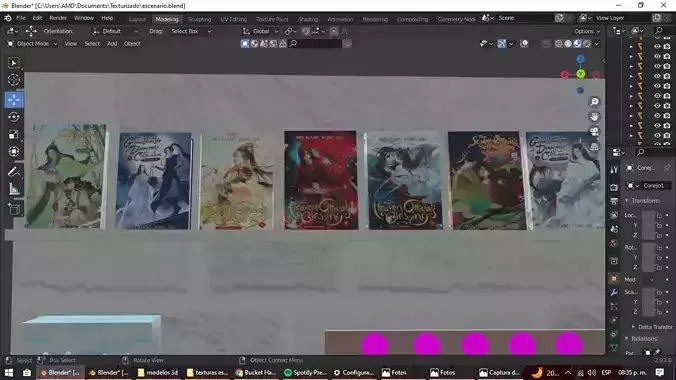This screenshot has height=380, width=676.
Task: Activate the Rotate tool
Action: (x=14, y=117)
